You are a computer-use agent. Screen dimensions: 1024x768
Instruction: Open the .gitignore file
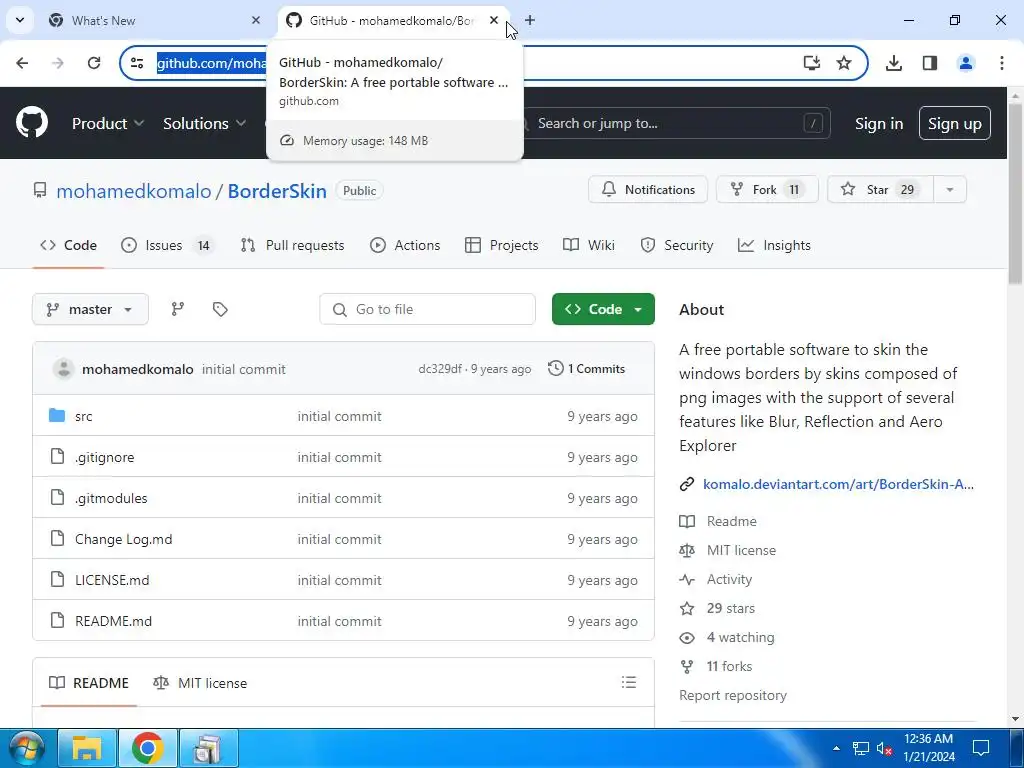point(104,457)
